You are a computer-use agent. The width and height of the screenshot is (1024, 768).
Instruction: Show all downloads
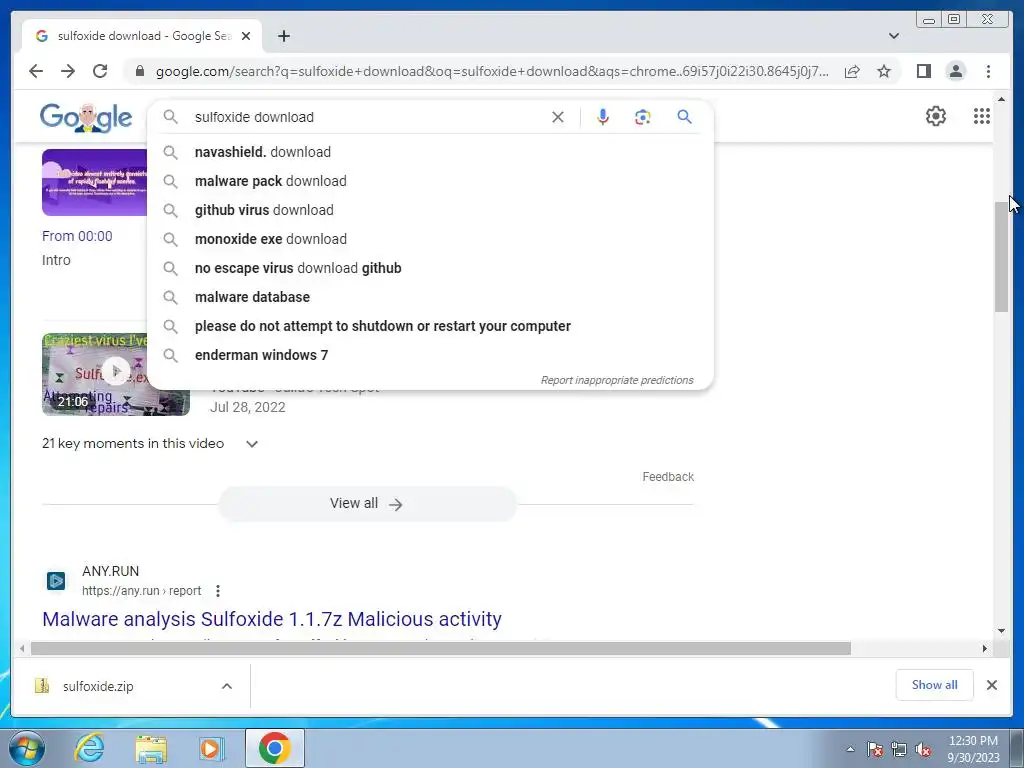pyautogui.click(x=935, y=684)
